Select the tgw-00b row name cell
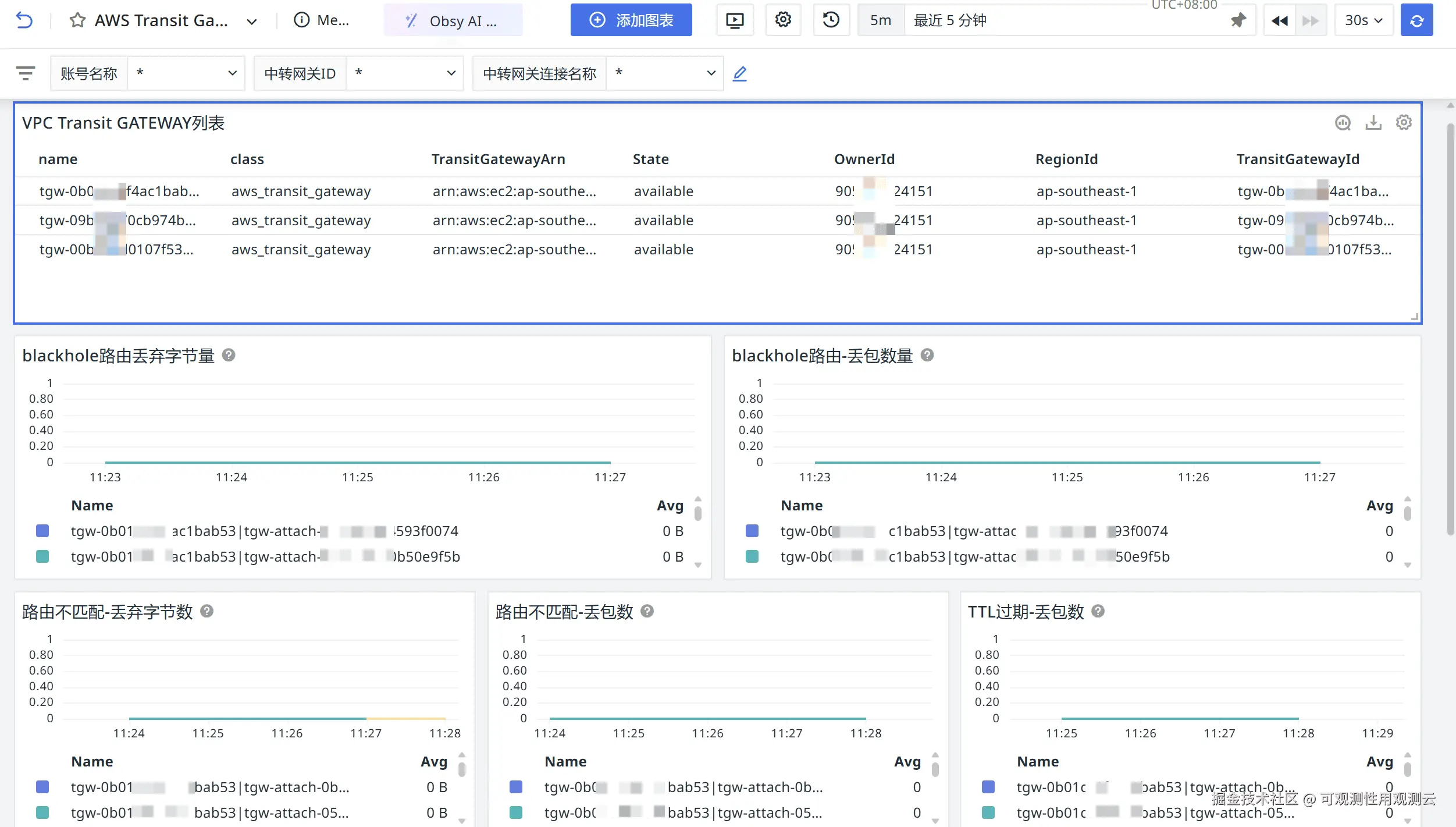Screen dimensions: 1456x827 tap(116, 250)
